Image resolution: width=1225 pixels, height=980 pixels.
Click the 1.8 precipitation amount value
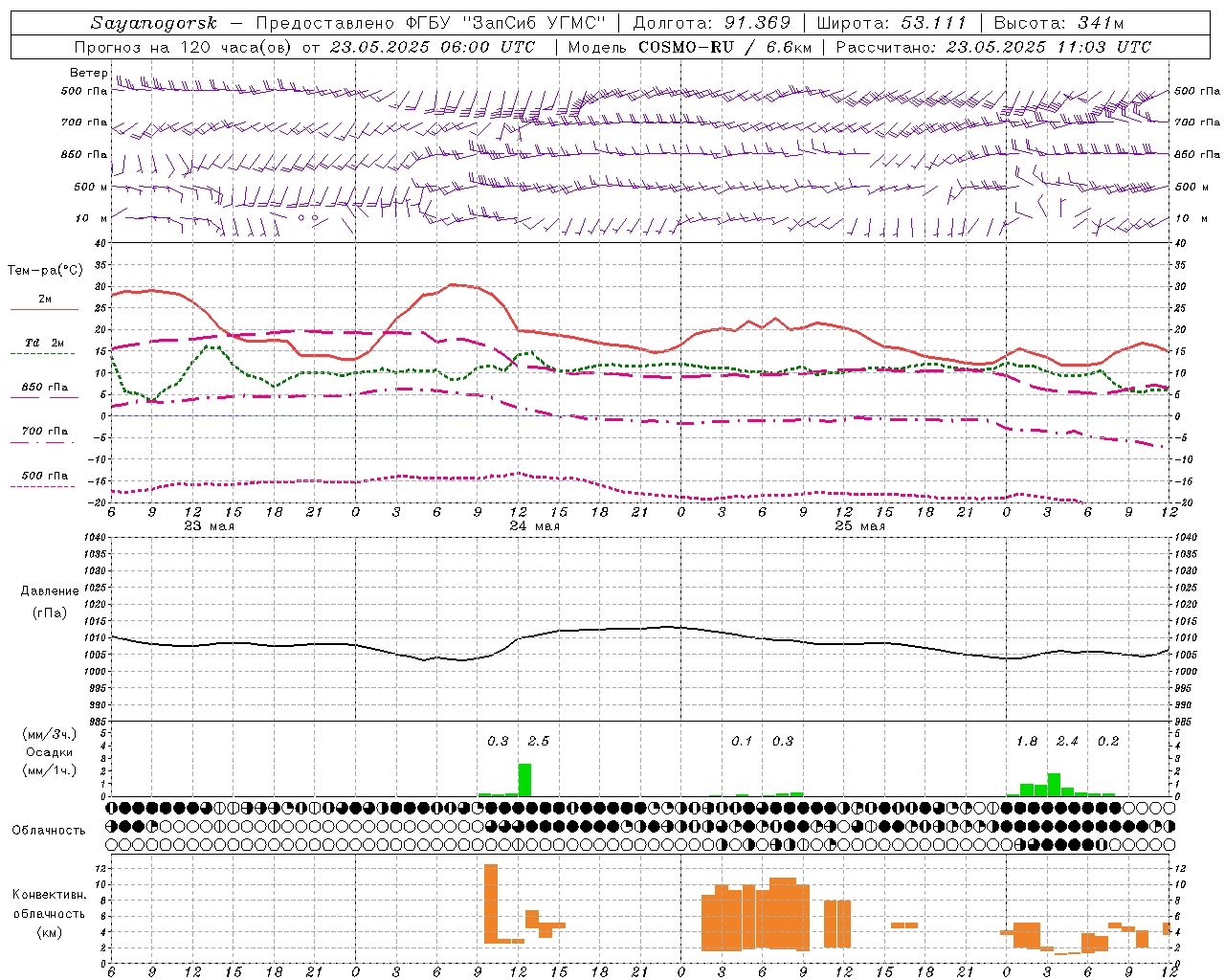[1027, 741]
